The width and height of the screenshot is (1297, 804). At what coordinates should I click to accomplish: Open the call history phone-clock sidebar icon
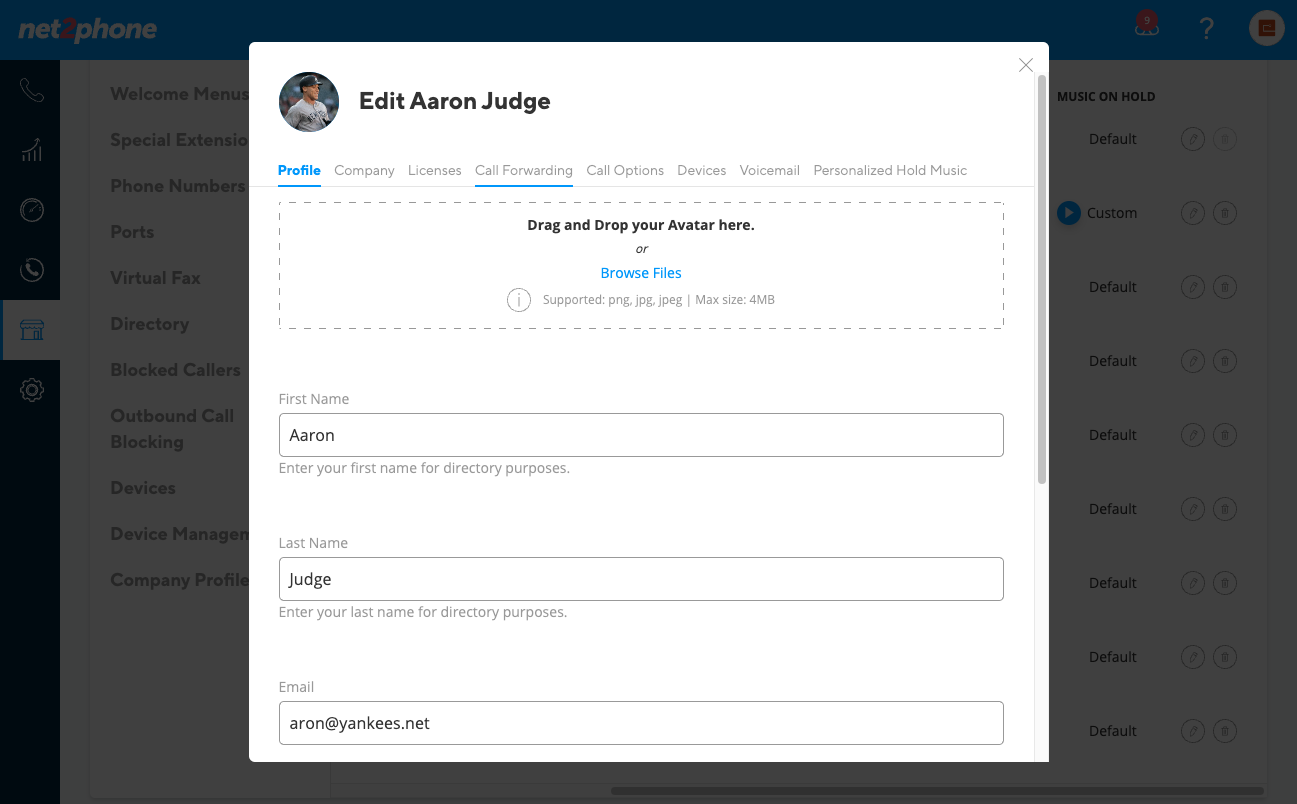pos(31,270)
